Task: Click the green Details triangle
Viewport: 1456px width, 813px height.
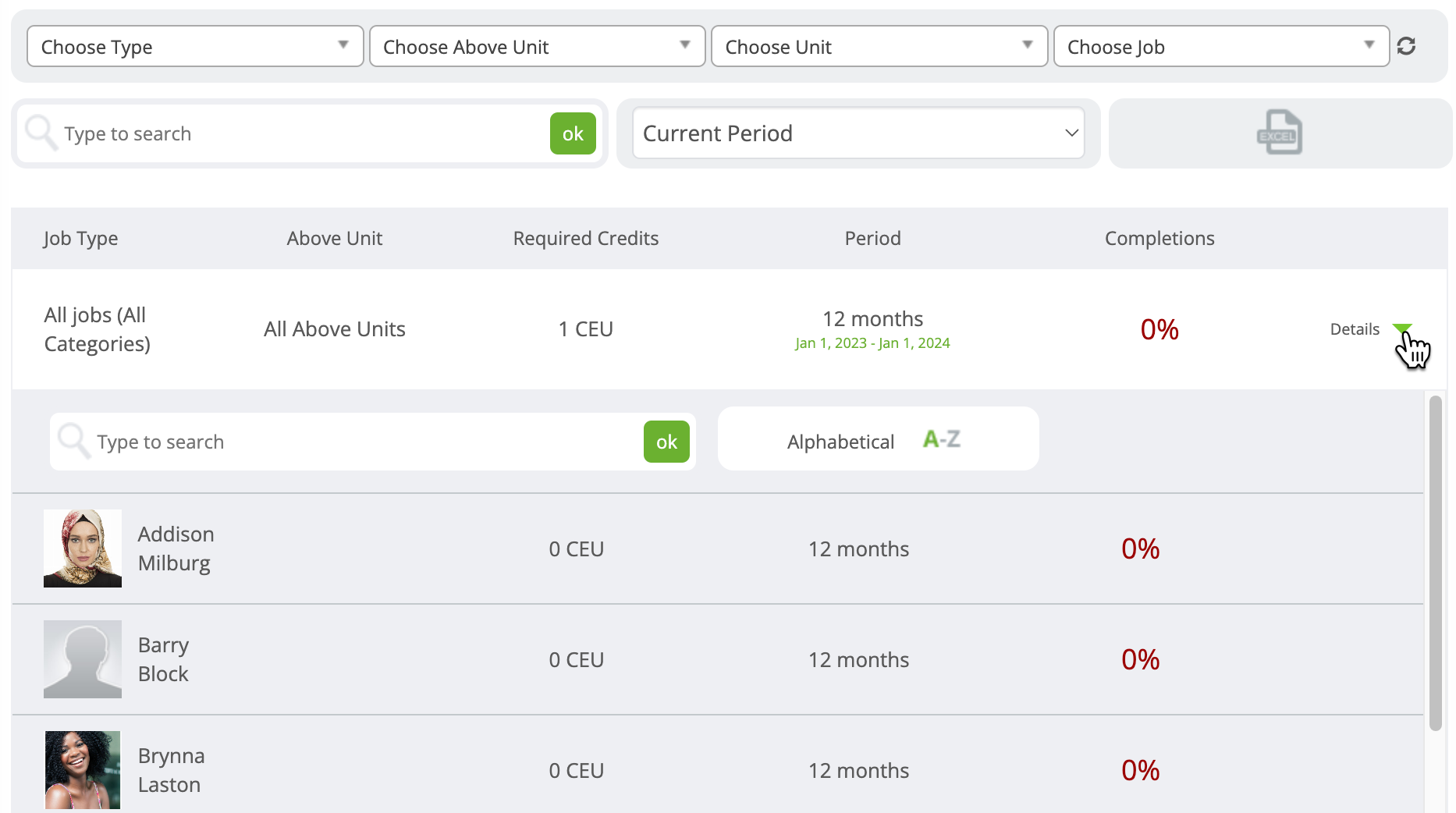Action: click(x=1402, y=328)
